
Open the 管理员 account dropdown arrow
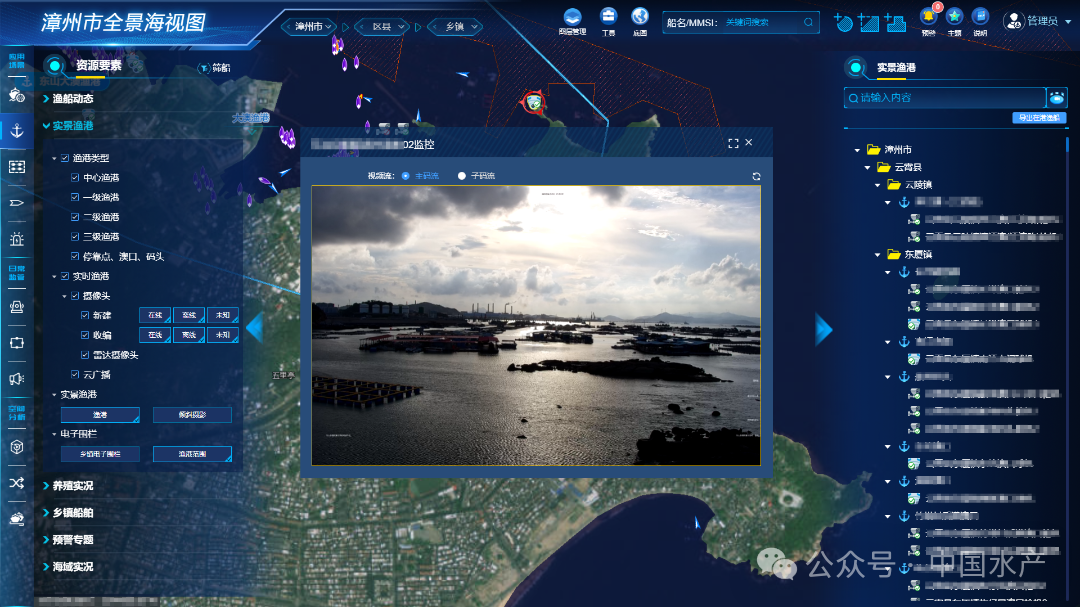click(x=1068, y=22)
